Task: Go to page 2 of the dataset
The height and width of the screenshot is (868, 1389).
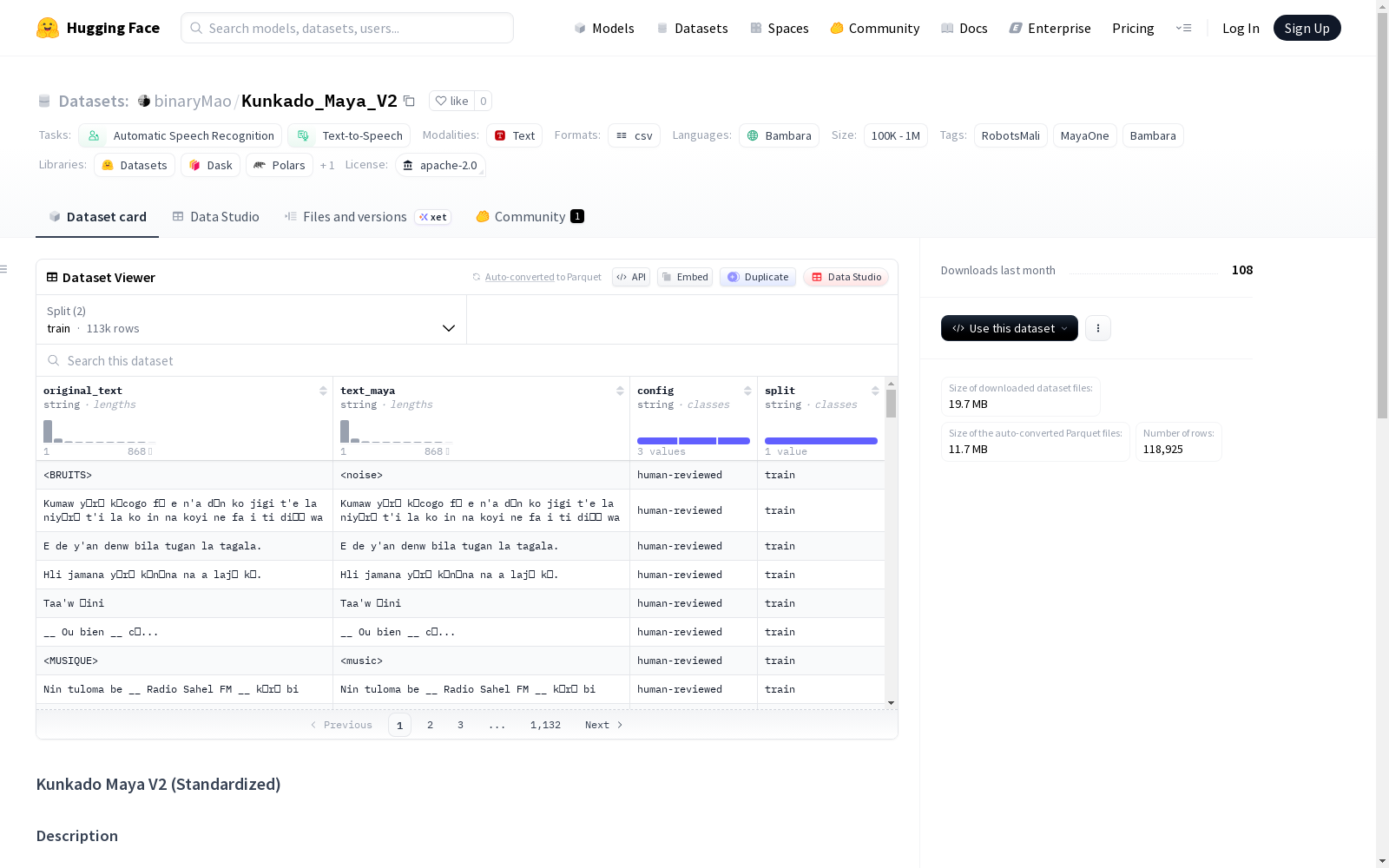Action: coord(430,725)
